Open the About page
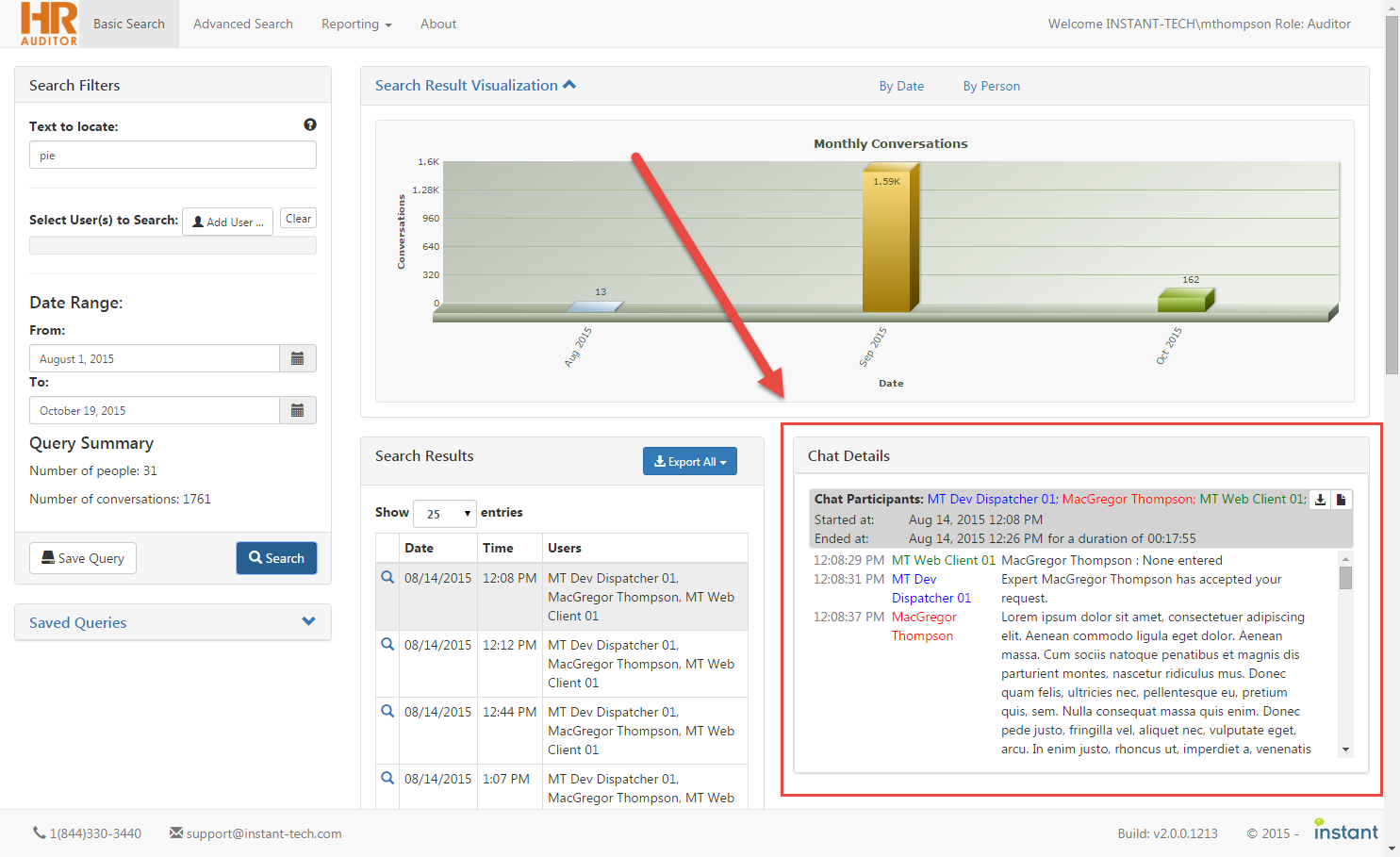This screenshot has width=1400, height=857. [438, 24]
